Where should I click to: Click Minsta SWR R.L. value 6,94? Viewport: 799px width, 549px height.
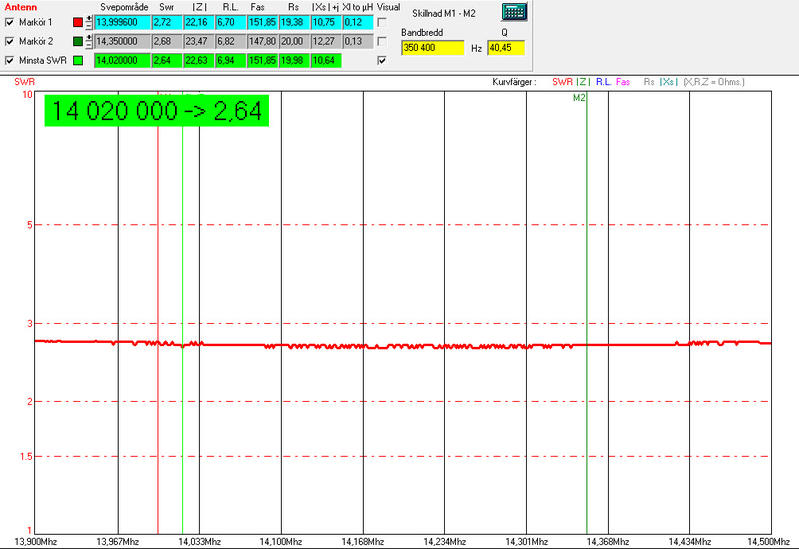coord(230,60)
